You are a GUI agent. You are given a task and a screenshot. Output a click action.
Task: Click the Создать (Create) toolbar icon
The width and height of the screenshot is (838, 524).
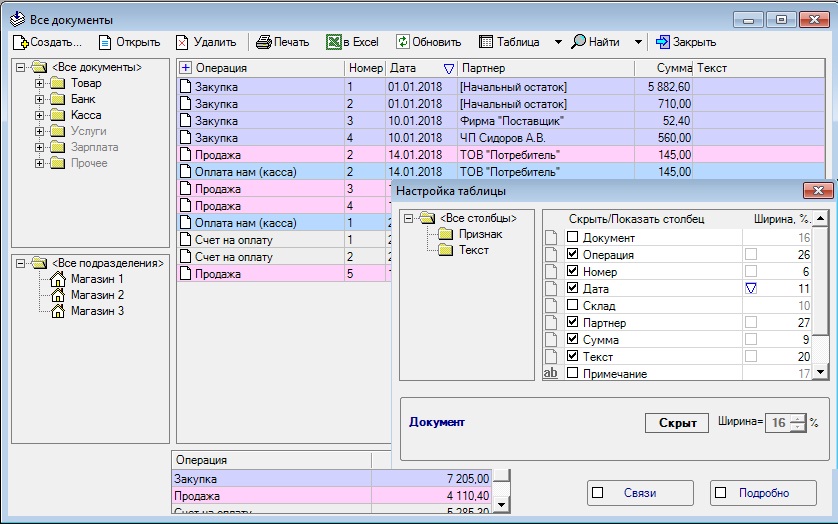click(20, 42)
